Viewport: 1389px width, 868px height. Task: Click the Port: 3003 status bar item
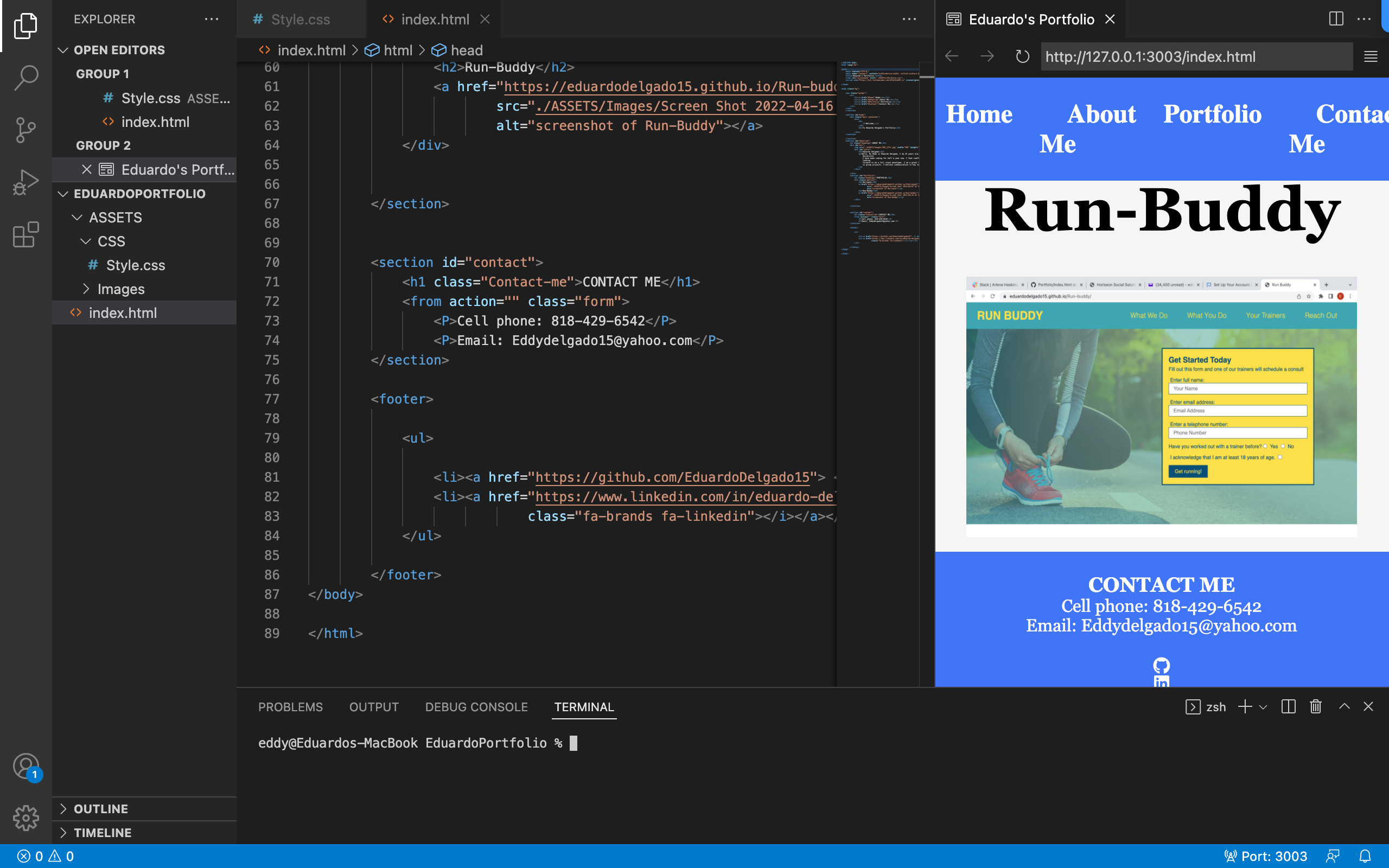tap(1266, 856)
